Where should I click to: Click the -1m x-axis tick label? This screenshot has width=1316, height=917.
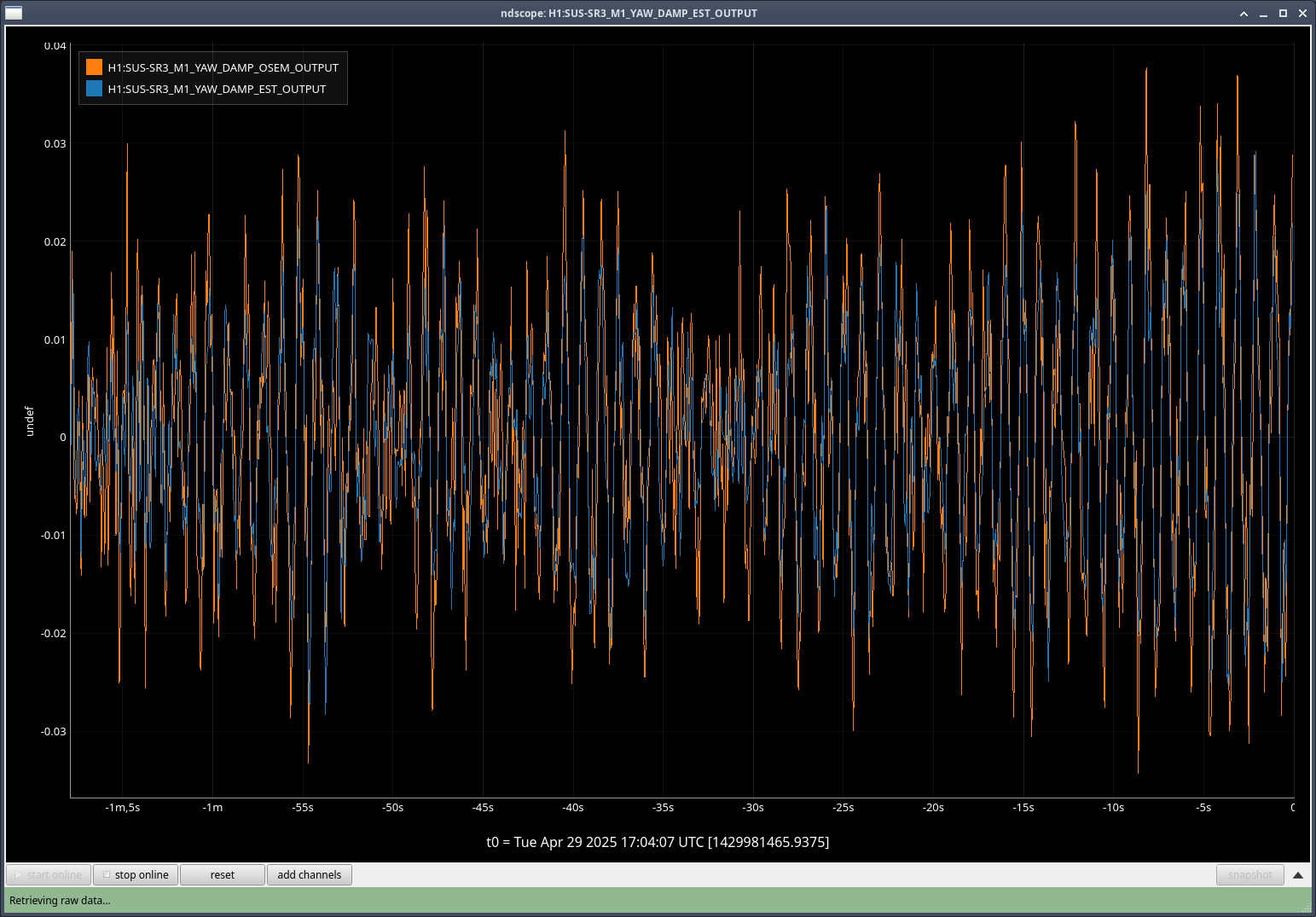212,807
